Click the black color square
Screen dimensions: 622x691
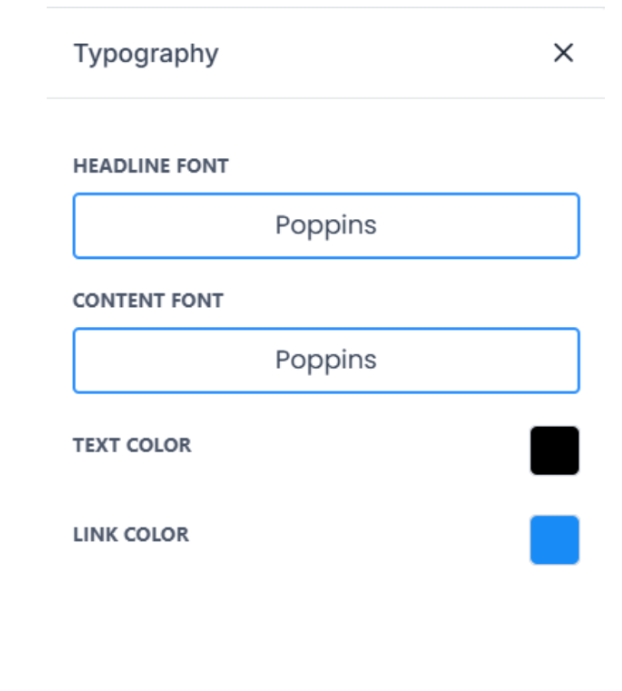point(554,450)
